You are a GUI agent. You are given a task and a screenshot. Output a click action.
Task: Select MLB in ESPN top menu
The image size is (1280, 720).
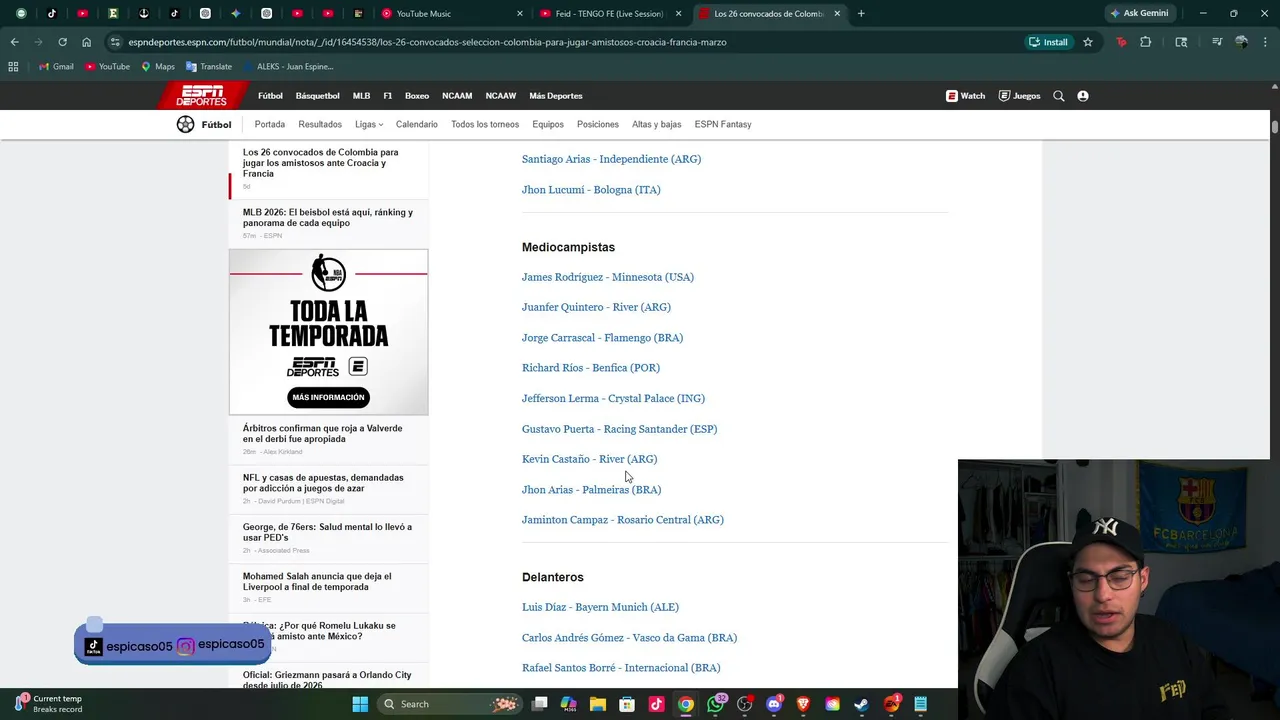click(361, 96)
